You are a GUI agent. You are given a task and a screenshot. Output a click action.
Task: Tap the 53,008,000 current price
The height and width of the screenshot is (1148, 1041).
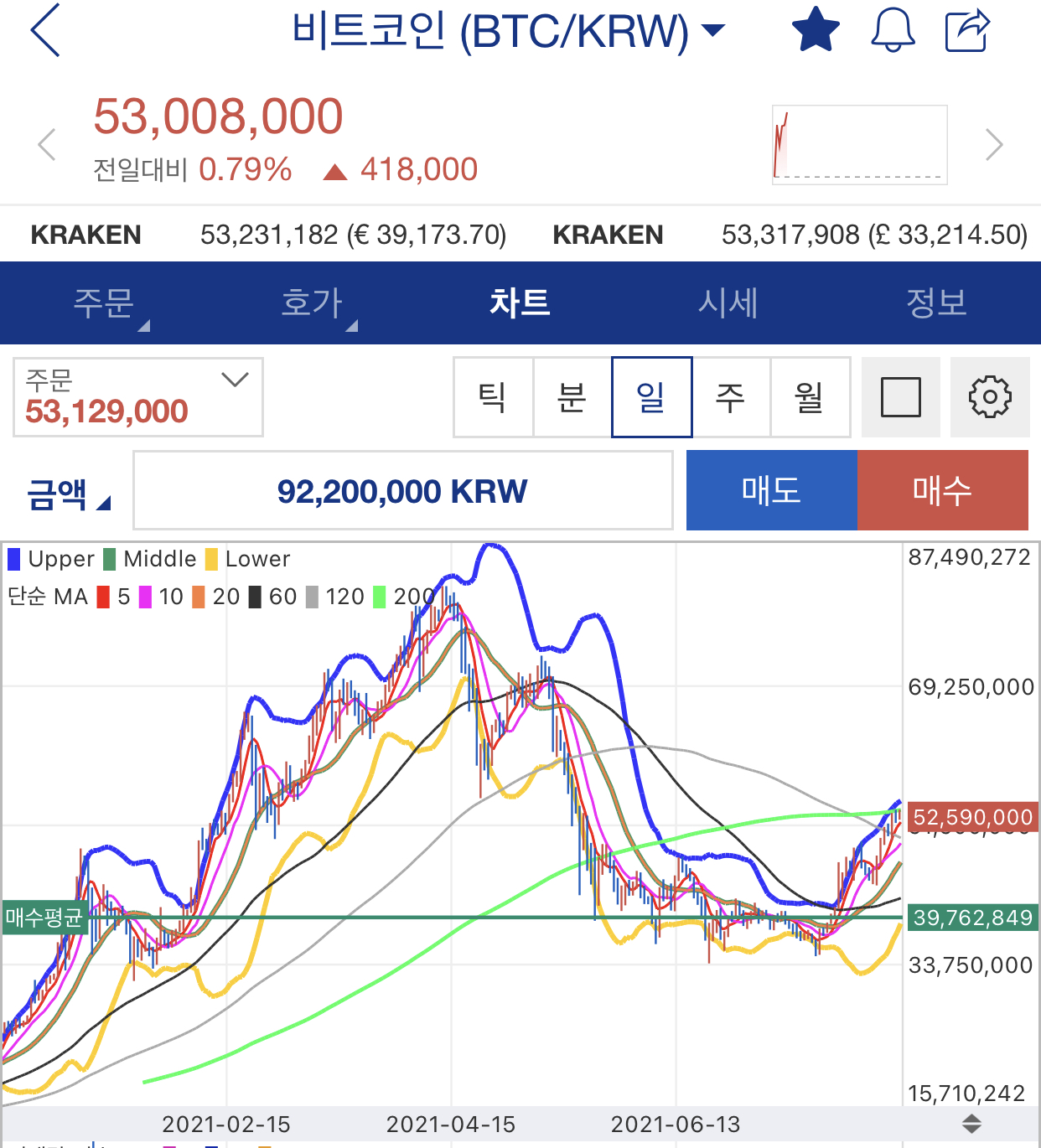(218, 116)
